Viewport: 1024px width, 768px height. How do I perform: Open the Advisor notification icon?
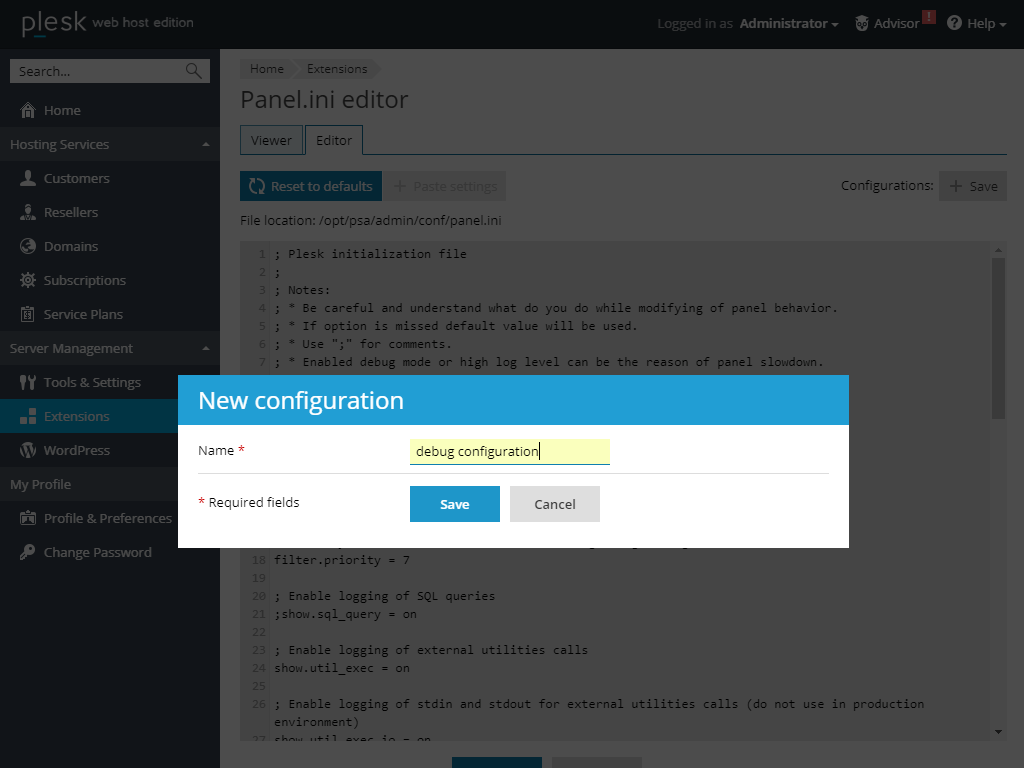[x=862, y=23]
